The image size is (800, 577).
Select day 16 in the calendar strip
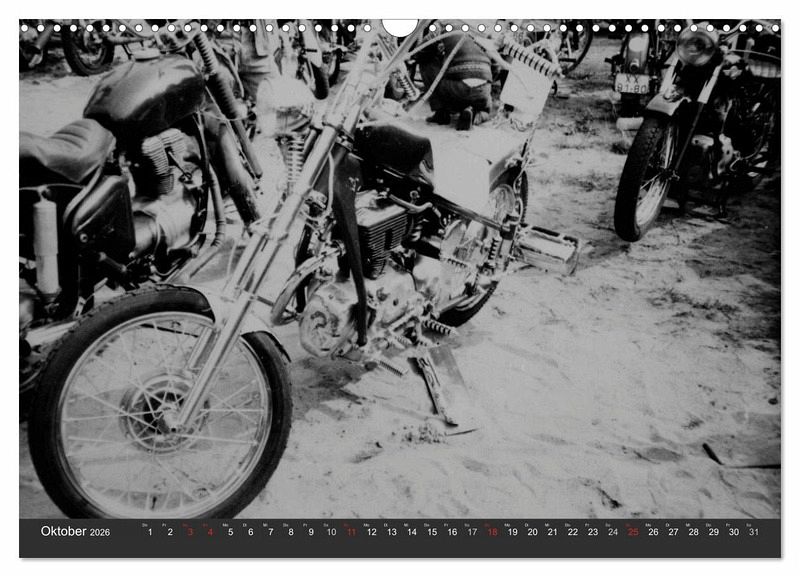pos(452,532)
